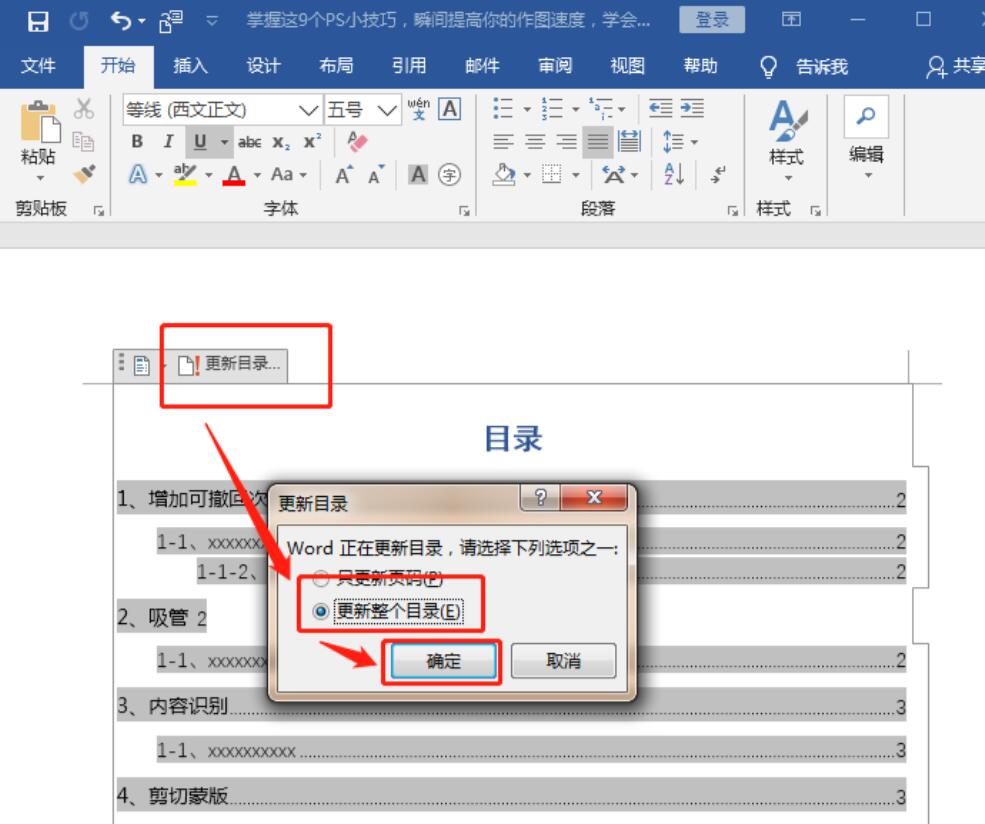Click the multilevel list icon
The height and width of the screenshot is (824, 985).
point(601,109)
